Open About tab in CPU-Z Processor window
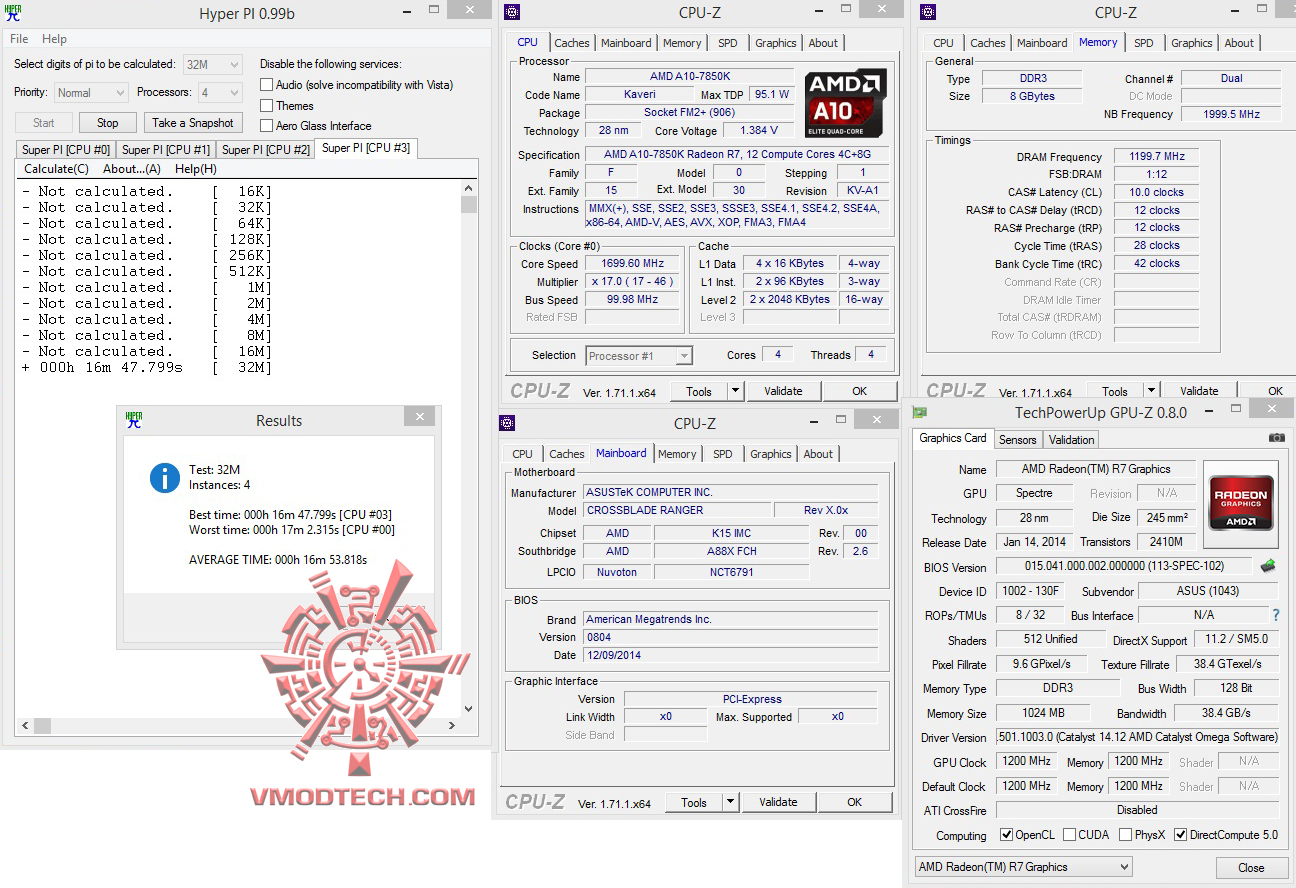The height and width of the screenshot is (888, 1296). (824, 43)
